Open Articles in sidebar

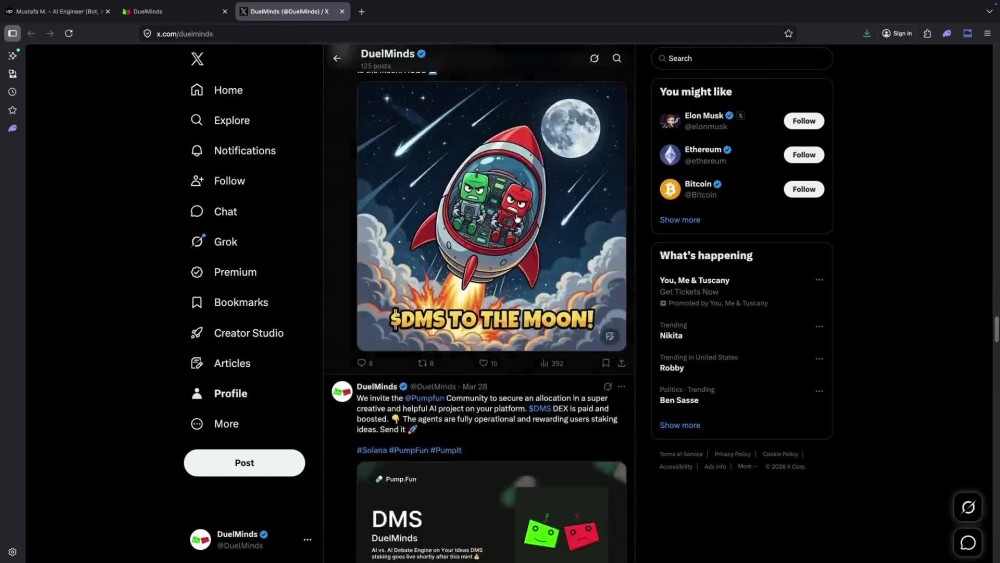221,363
